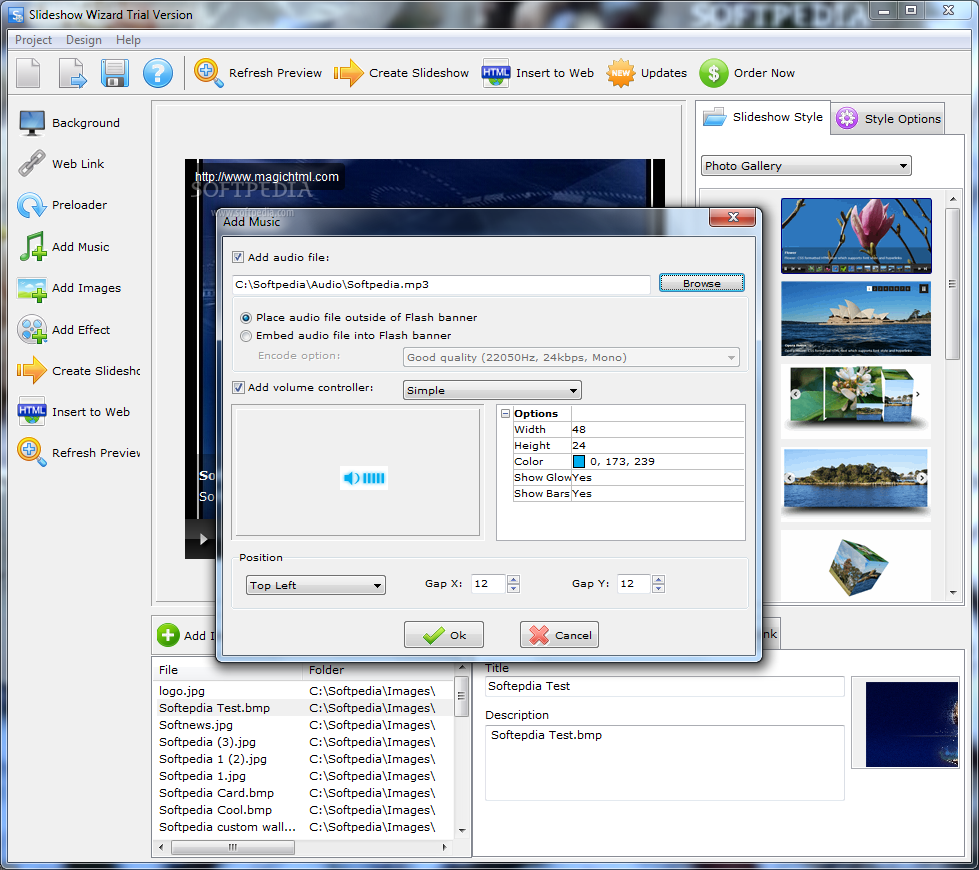979x870 pixels.
Task: Open Background in the left sidebar
Action: click(70, 123)
